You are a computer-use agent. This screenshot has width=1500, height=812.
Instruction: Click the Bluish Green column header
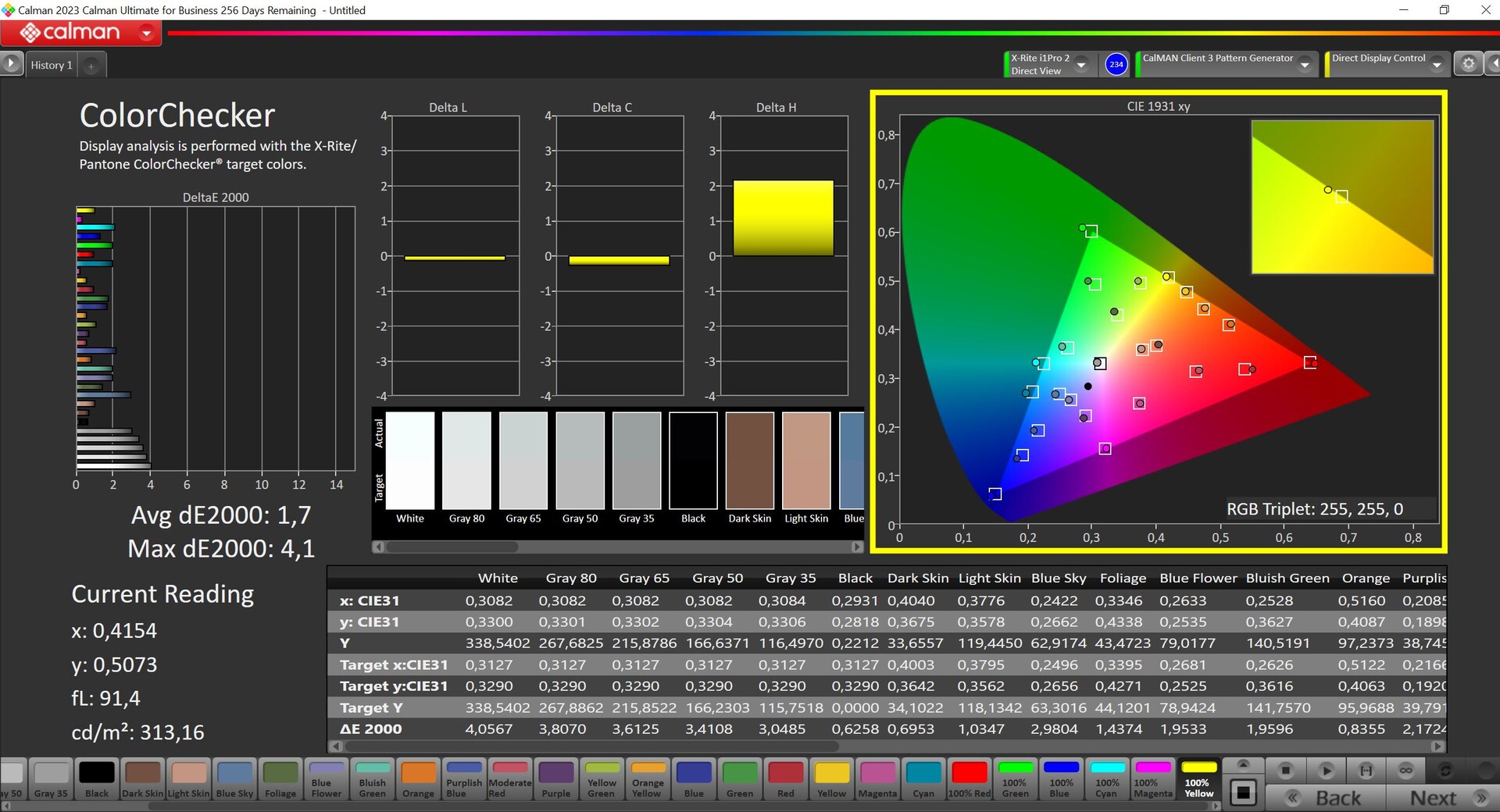pos(1287,578)
